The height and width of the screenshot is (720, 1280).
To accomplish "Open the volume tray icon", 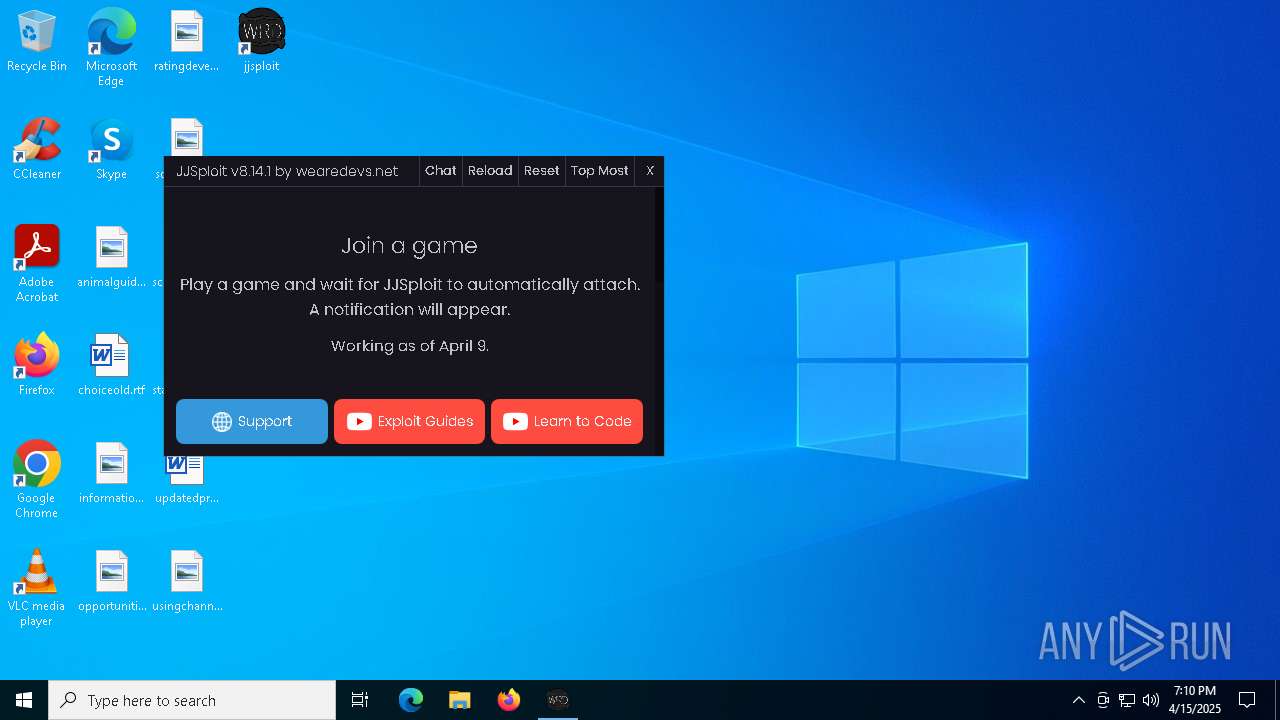I will tap(1151, 700).
